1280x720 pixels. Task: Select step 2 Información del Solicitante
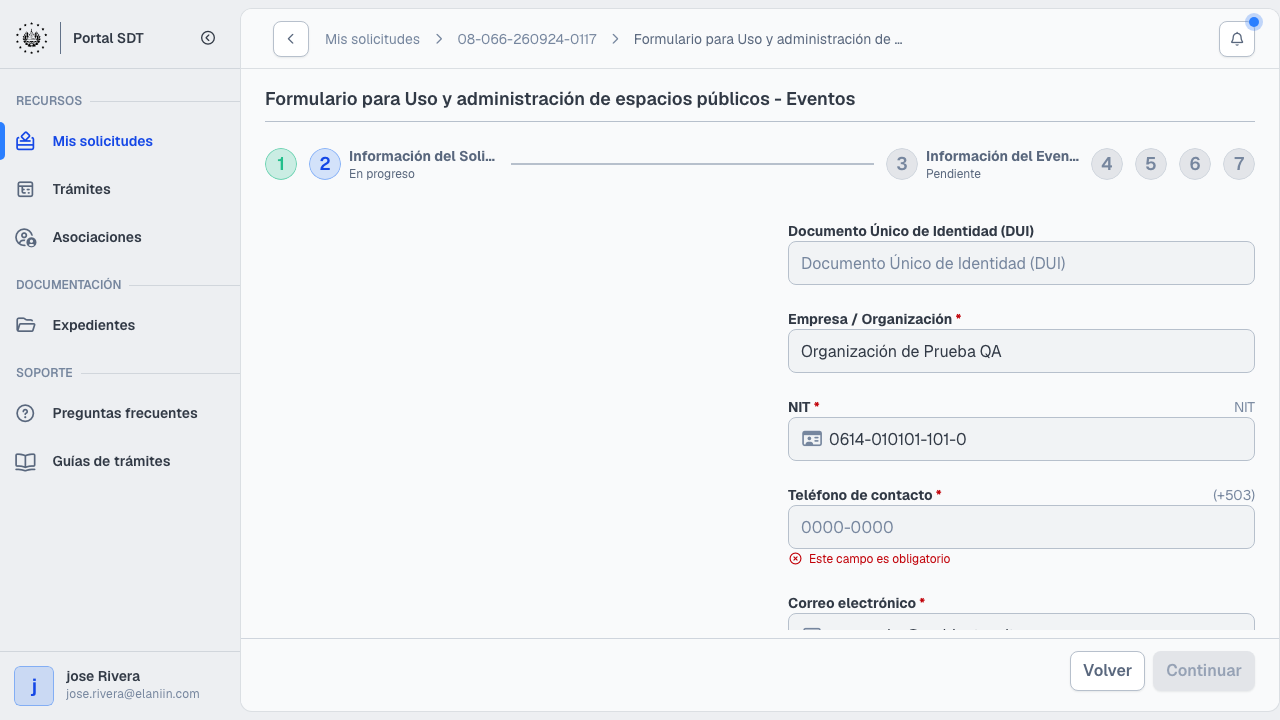(x=325, y=164)
